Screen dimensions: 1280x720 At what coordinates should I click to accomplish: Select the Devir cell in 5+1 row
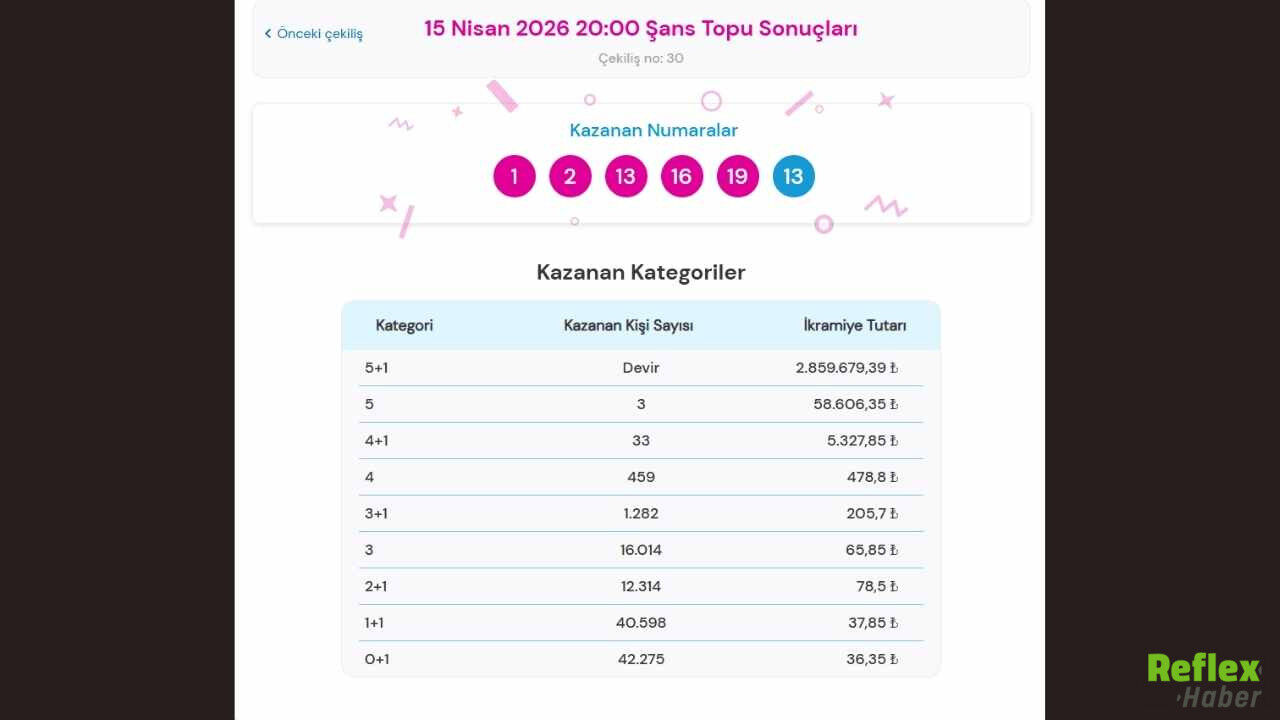point(641,368)
